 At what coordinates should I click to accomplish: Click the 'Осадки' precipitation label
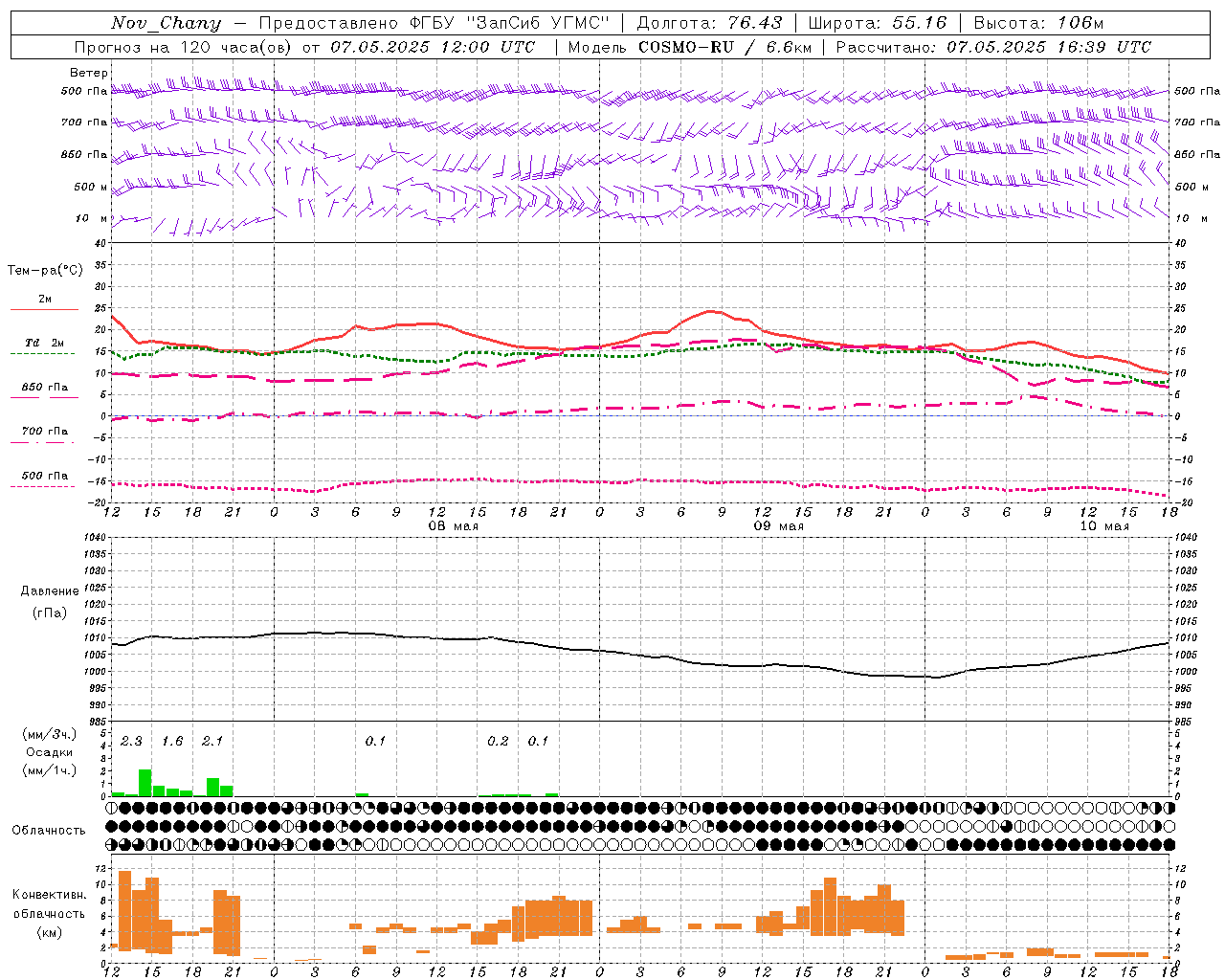(x=49, y=752)
